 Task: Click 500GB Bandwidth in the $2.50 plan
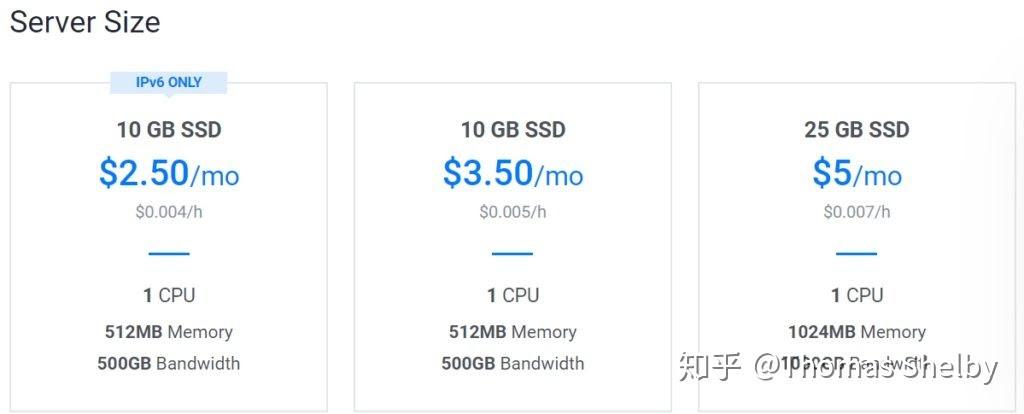[x=169, y=363]
